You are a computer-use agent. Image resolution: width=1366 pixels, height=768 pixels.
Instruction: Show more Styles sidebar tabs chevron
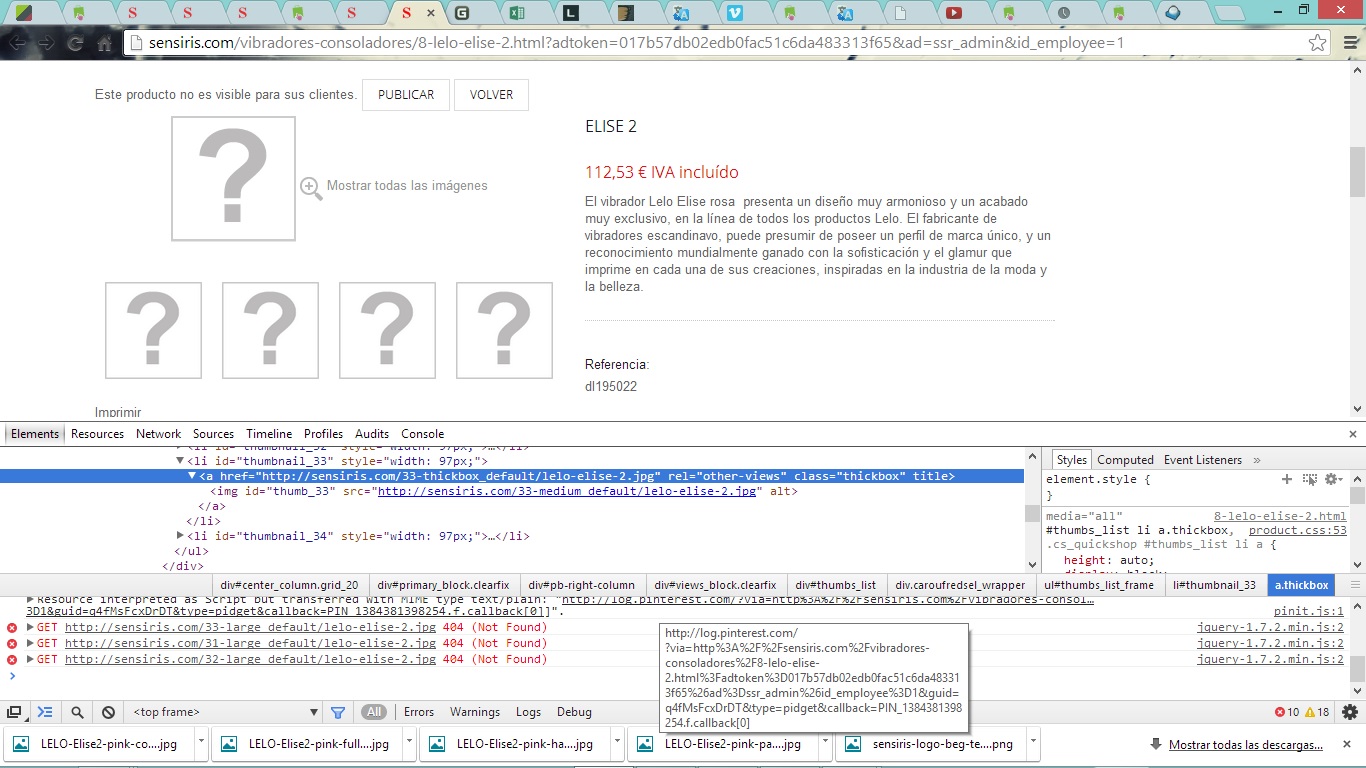[1257, 460]
